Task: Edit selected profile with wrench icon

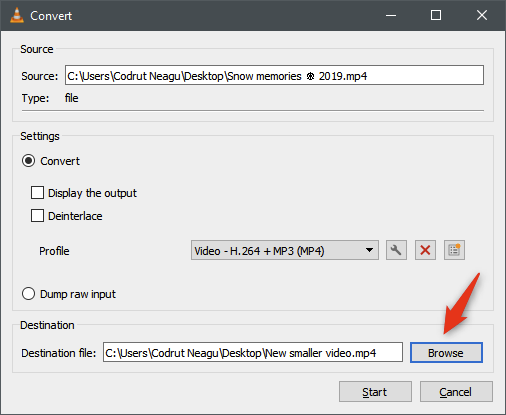Action: point(396,250)
